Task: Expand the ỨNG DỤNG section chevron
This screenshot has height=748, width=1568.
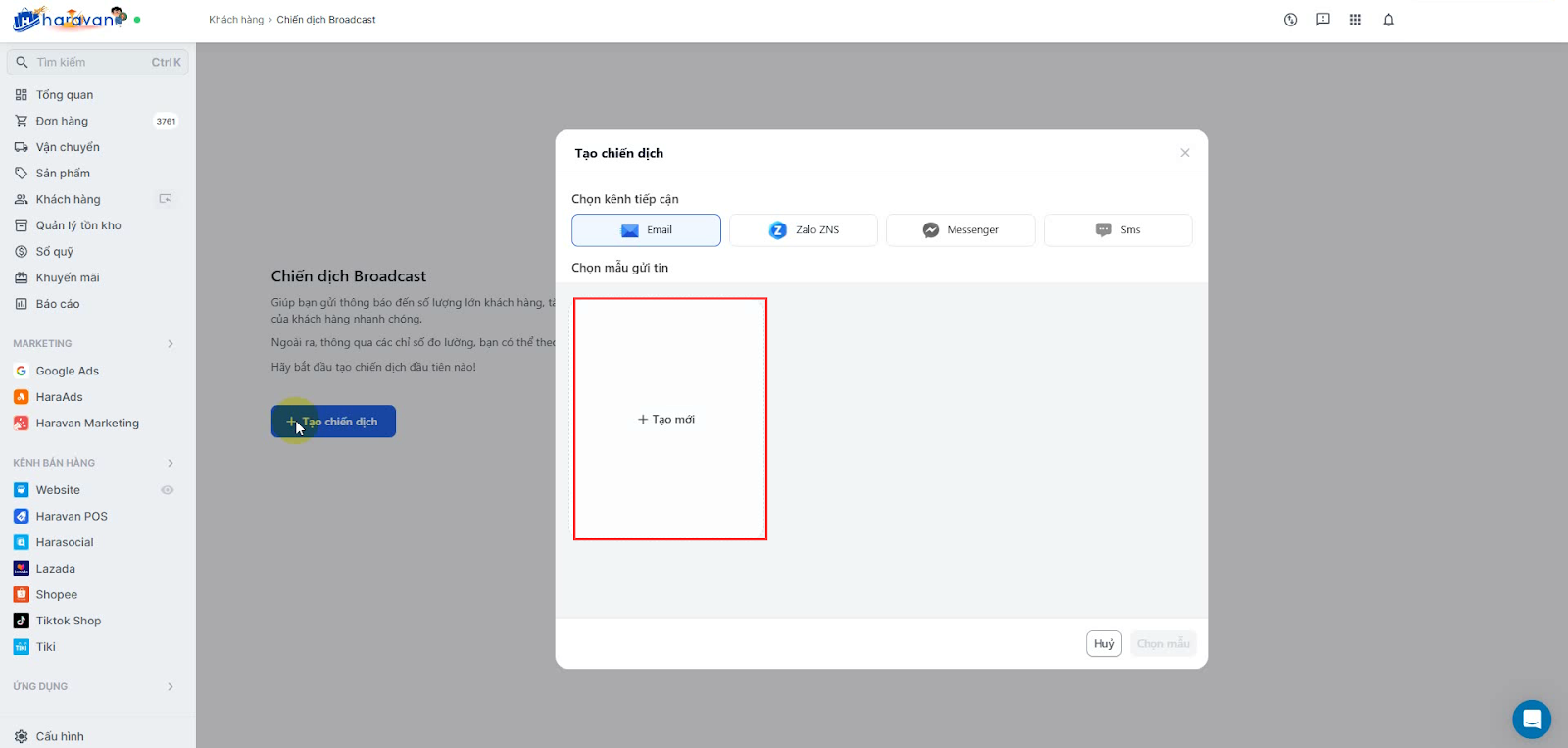Action: coord(171,687)
